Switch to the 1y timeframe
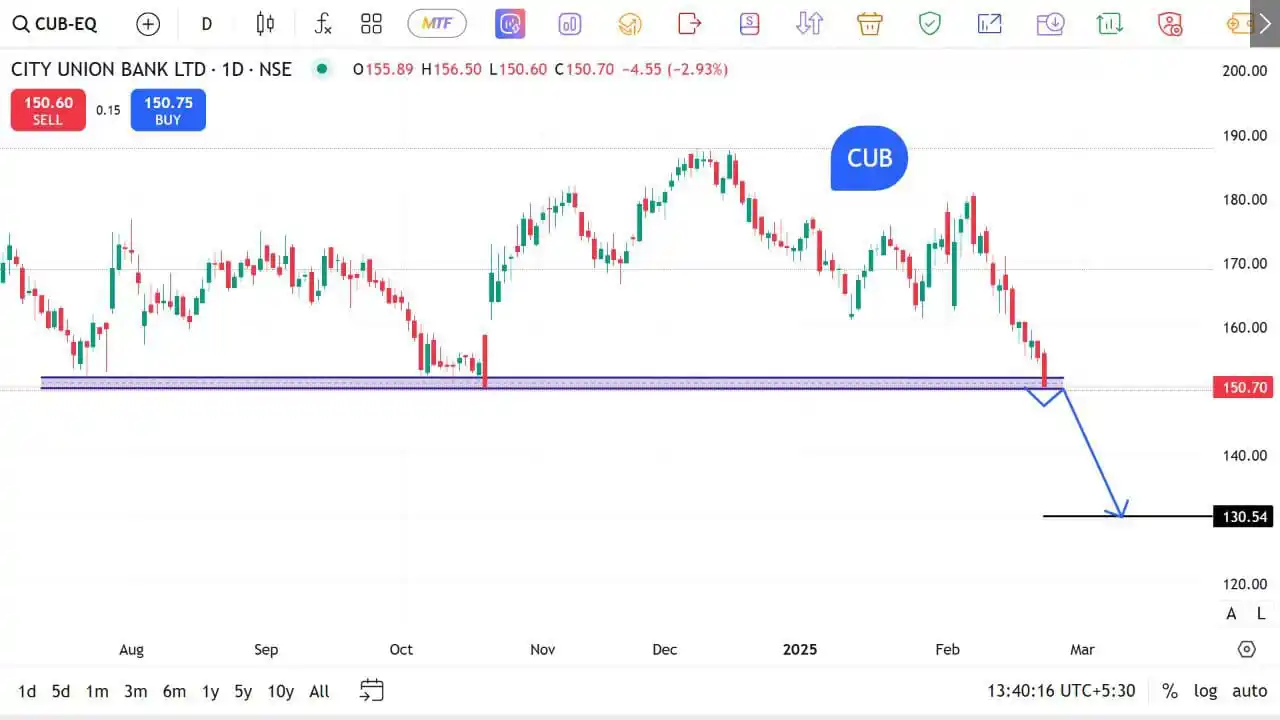 (x=210, y=690)
